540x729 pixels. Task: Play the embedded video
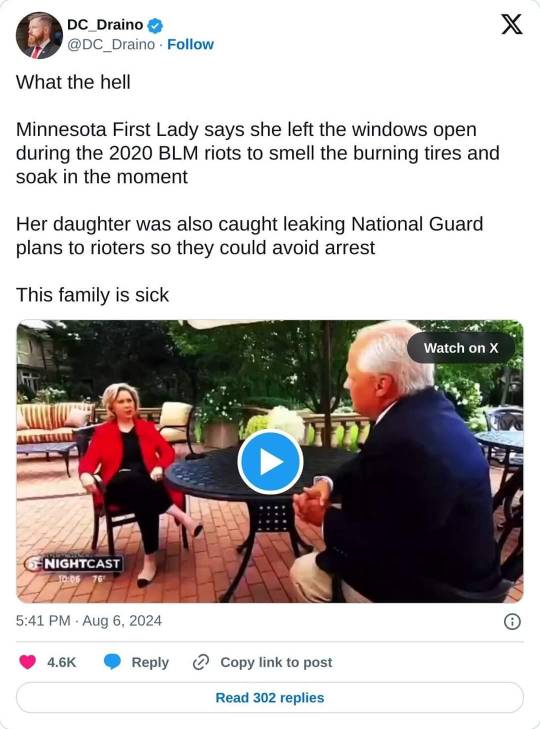pyautogui.click(x=270, y=462)
